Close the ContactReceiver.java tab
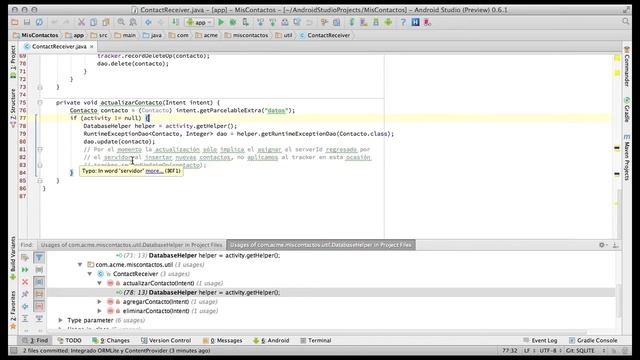This screenshot has height=360, width=640. [x=91, y=47]
